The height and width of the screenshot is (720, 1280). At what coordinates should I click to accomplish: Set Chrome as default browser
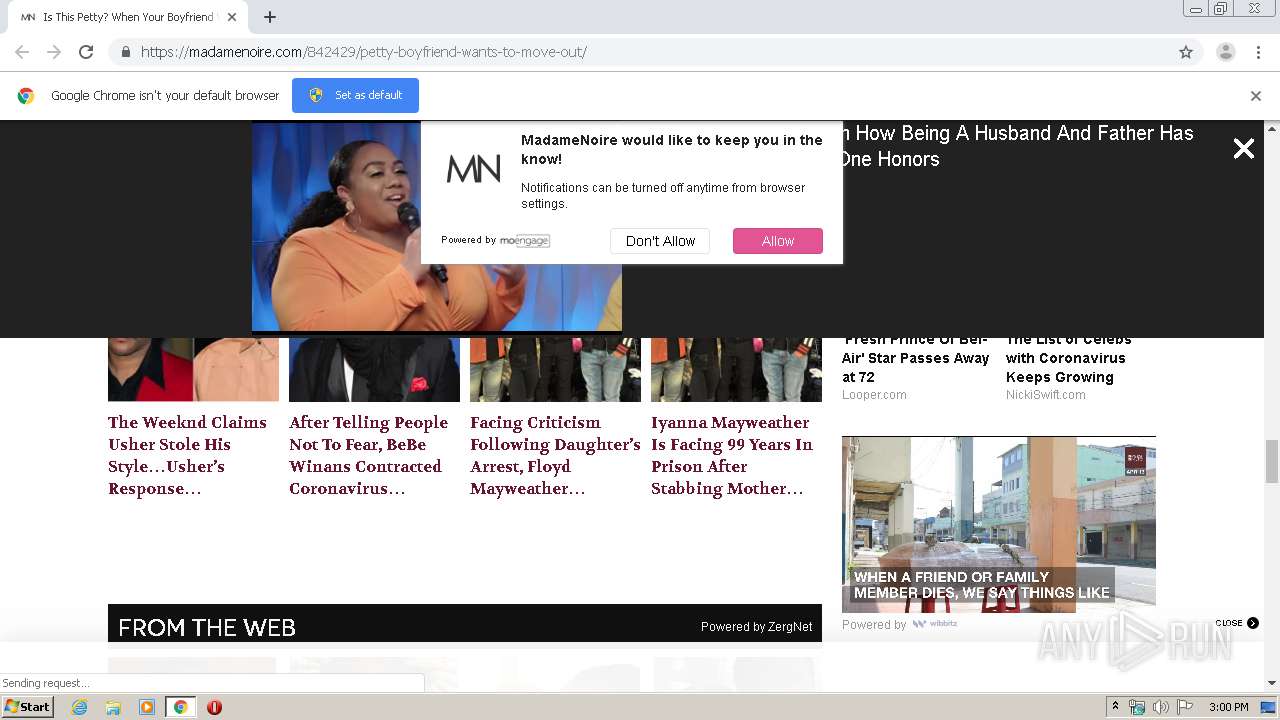pos(355,95)
